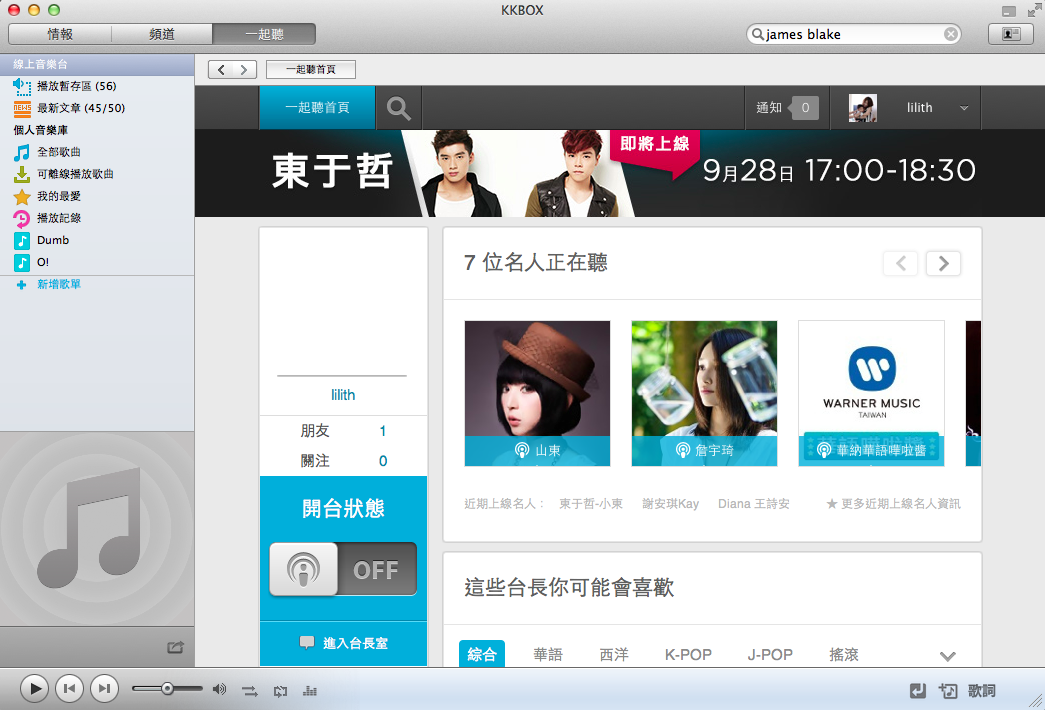Screen dimensions: 1045x710
Task: Select the 華語 genre tab
Action: pyautogui.click(x=548, y=655)
